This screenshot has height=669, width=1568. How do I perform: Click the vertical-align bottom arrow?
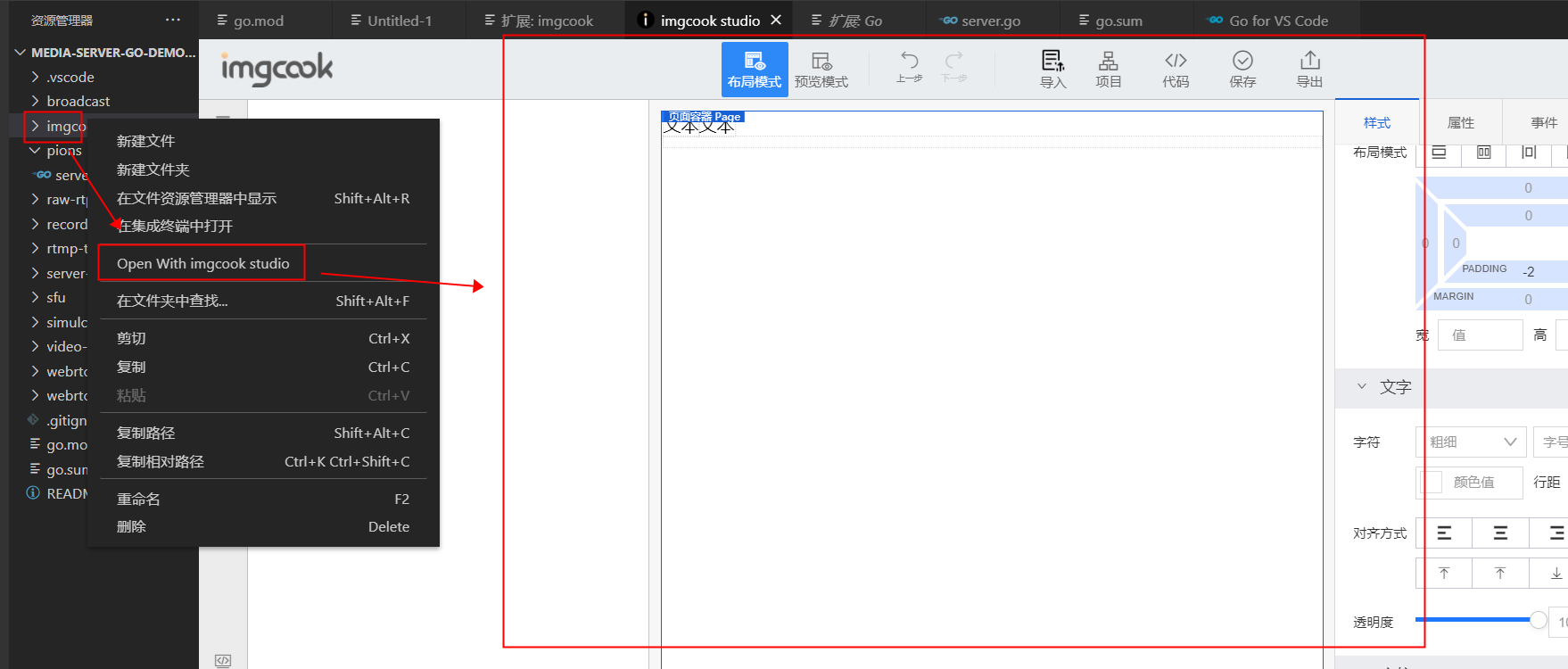pyautogui.click(x=1556, y=573)
